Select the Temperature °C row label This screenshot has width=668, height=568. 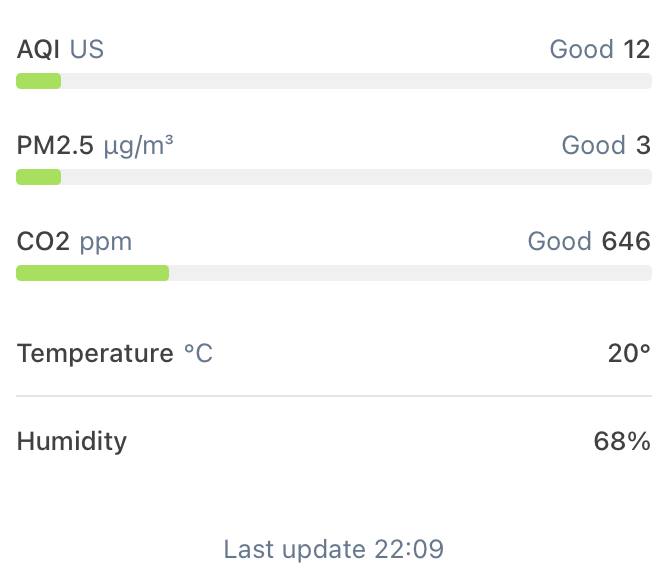click(115, 353)
